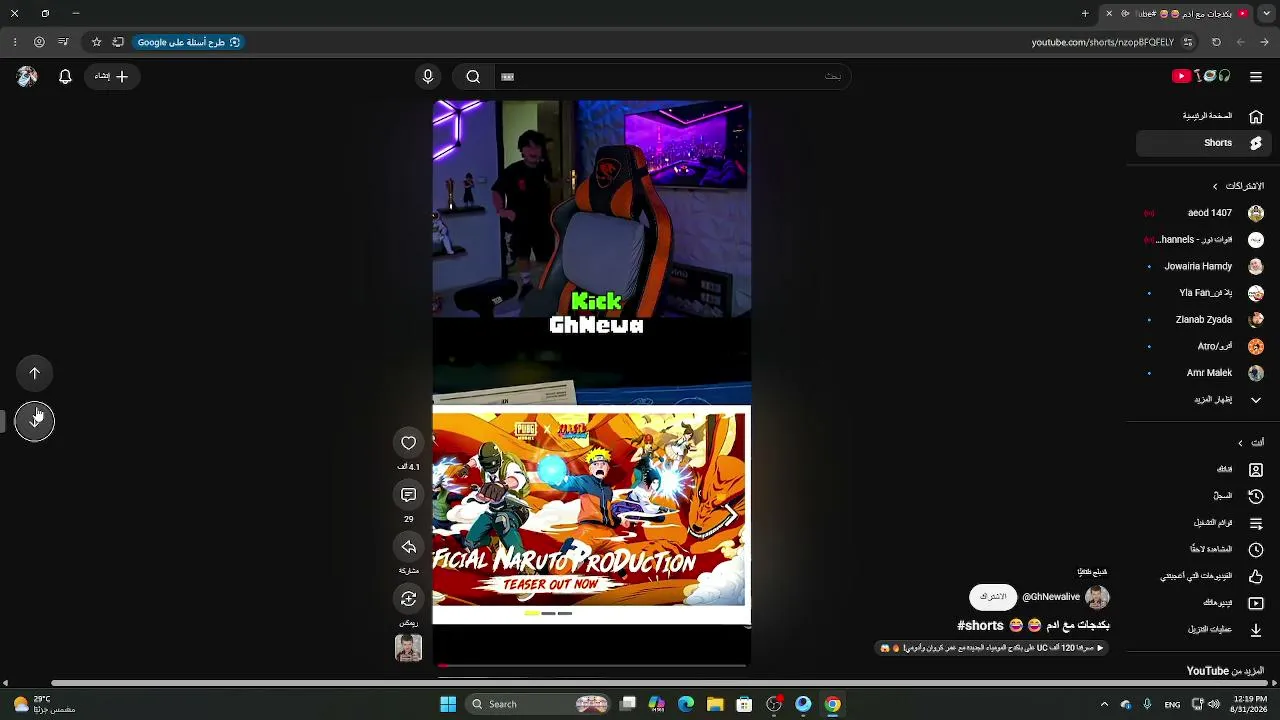Image resolution: width=1280 pixels, height=720 pixels.
Task: Open the You (أنت) section header
Action: [1251, 443]
